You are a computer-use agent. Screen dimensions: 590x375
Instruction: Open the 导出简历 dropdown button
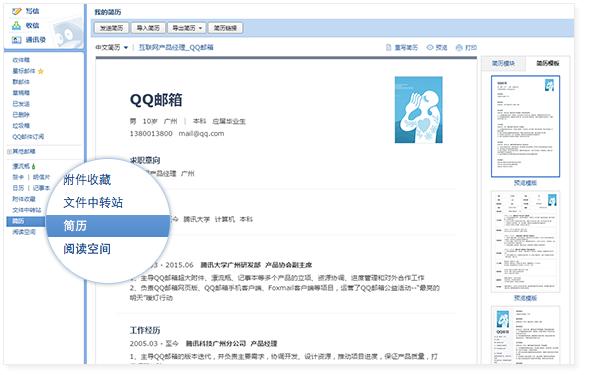(x=187, y=28)
